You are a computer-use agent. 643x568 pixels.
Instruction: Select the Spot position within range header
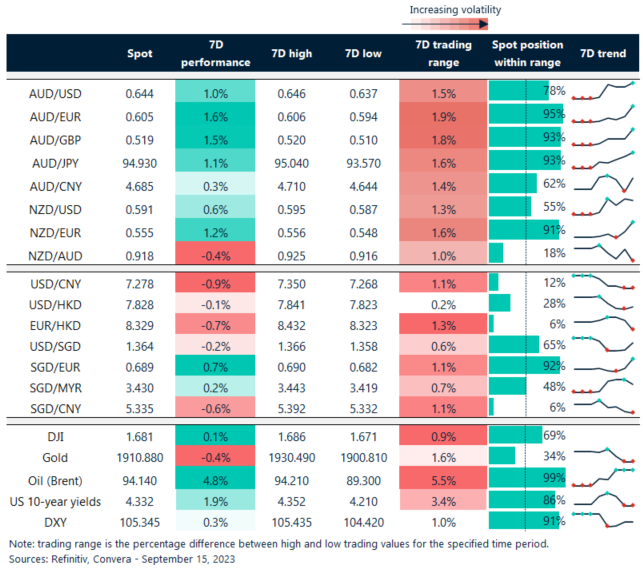click(527, 54)
